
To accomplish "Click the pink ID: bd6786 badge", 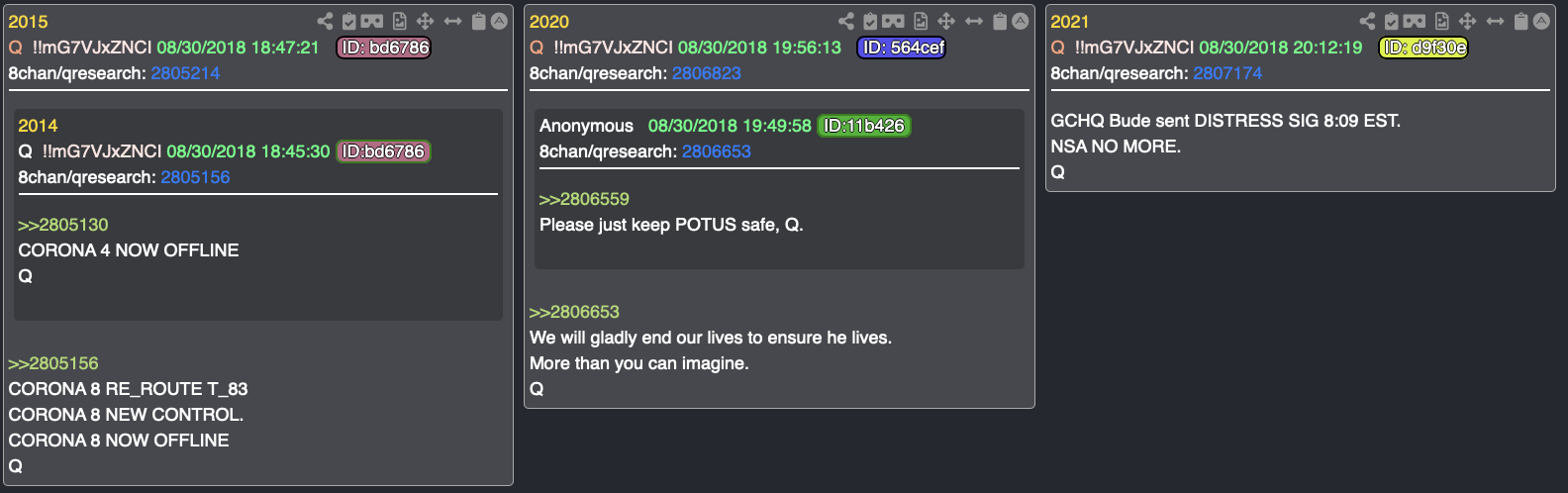I will click(x=384, y=48).
